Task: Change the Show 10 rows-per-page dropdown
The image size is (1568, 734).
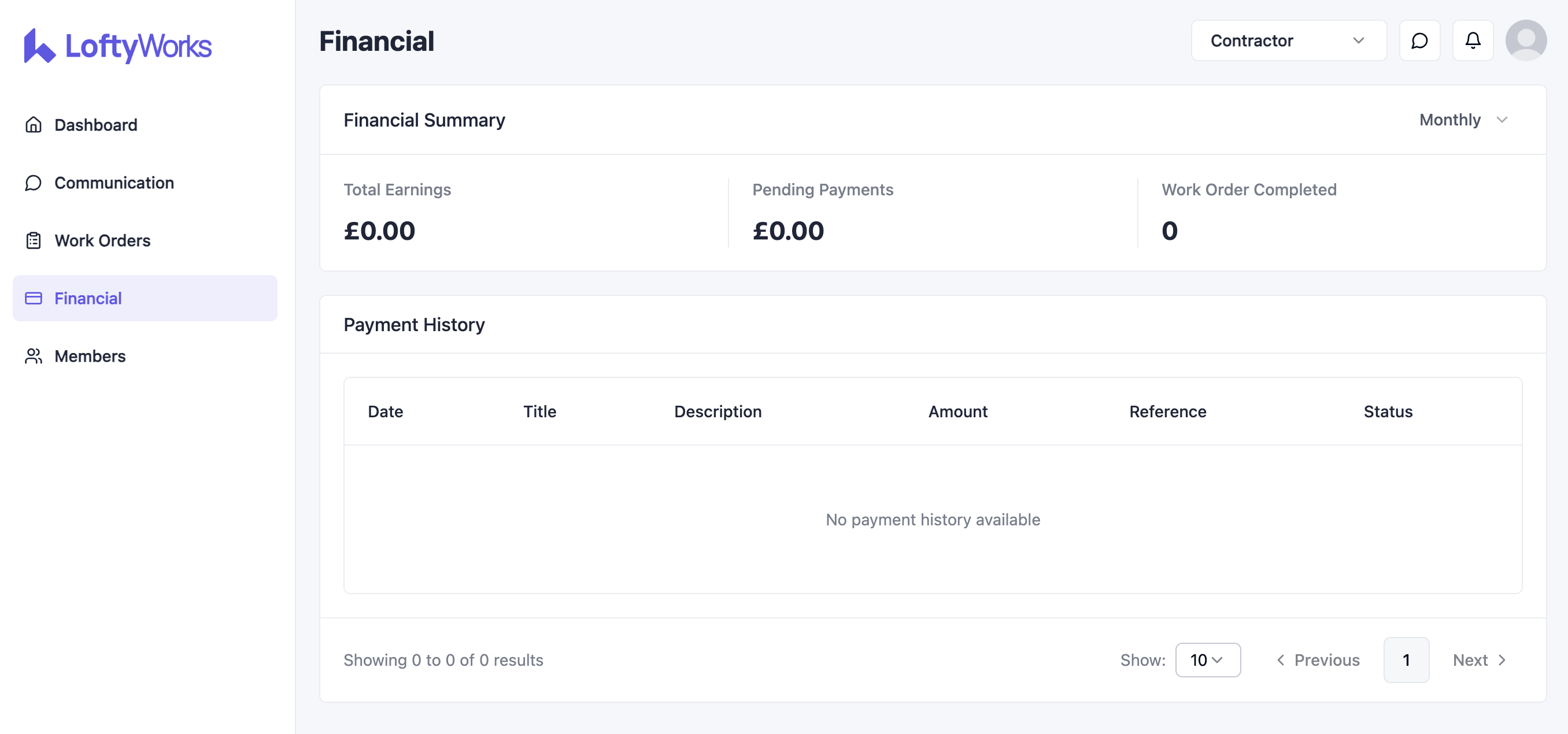Action: 1207,660
